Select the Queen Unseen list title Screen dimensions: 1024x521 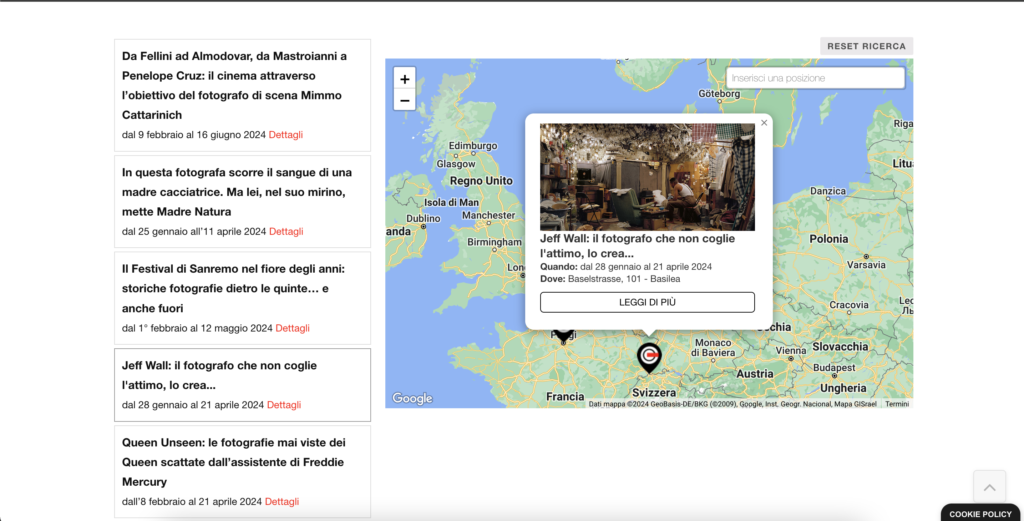point(233,461)
